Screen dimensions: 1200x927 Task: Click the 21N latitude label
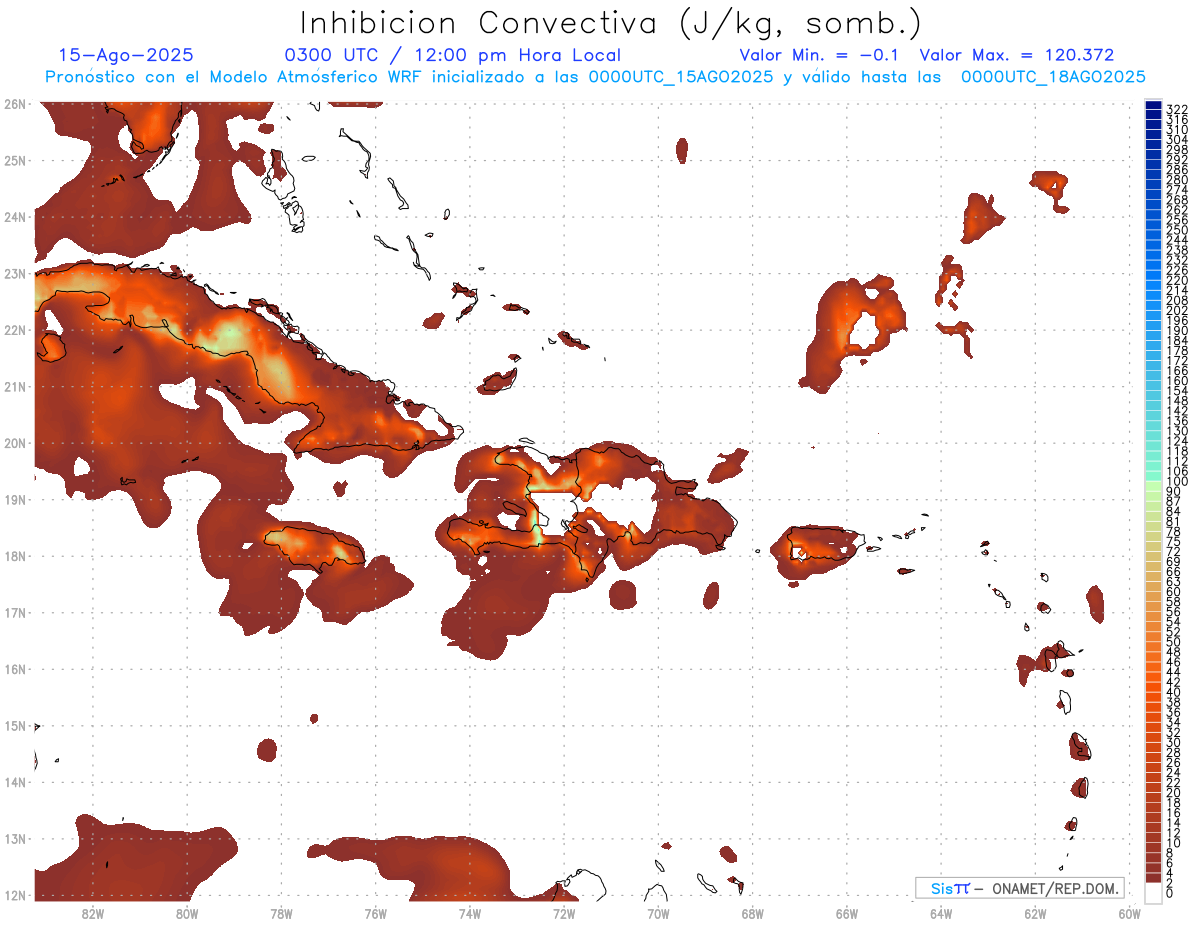[x=14, y=386]
